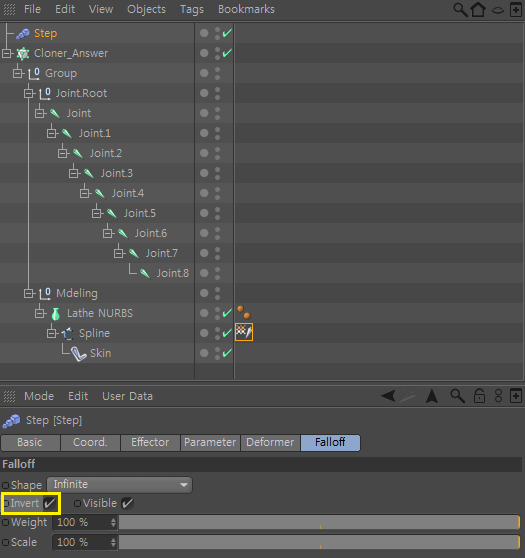The image size is (525, 558).
Task: Click the Mdeling null icon
Action: click(45, 294)
